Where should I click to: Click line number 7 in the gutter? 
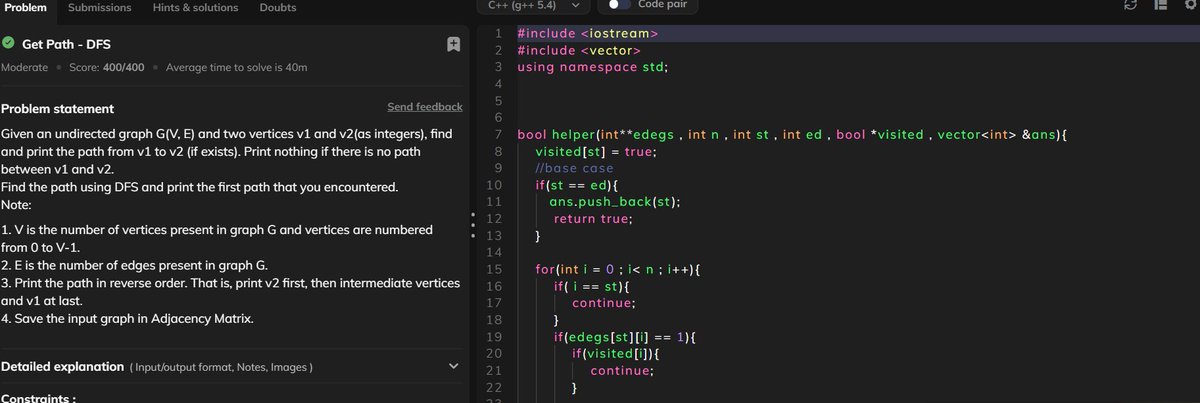(x=497, y=135)
